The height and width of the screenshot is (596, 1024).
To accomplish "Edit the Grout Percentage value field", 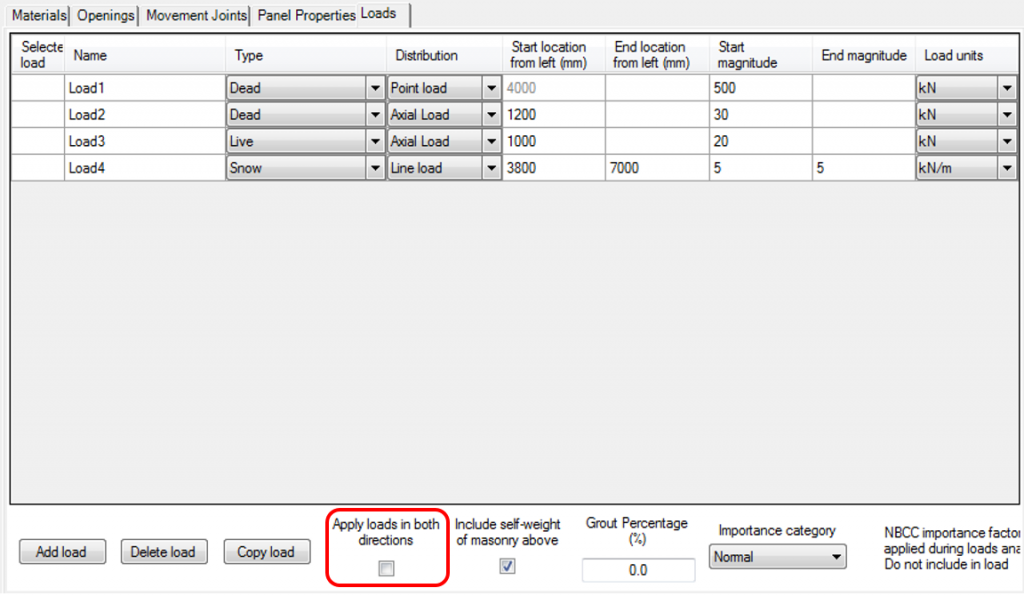I will pyautogui.click(x=637, y=569).
